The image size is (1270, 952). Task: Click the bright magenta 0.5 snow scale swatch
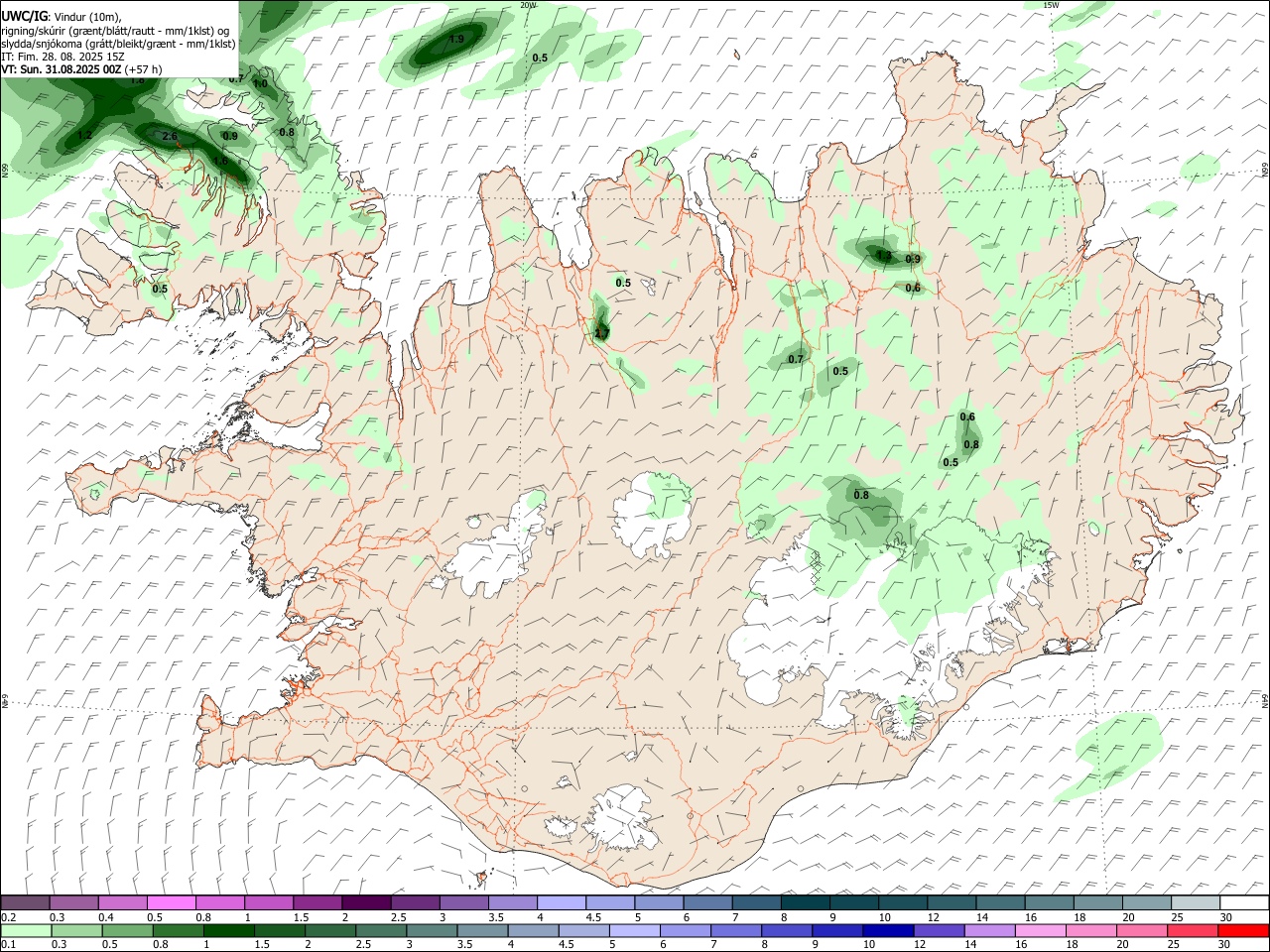tap(171, 902)
